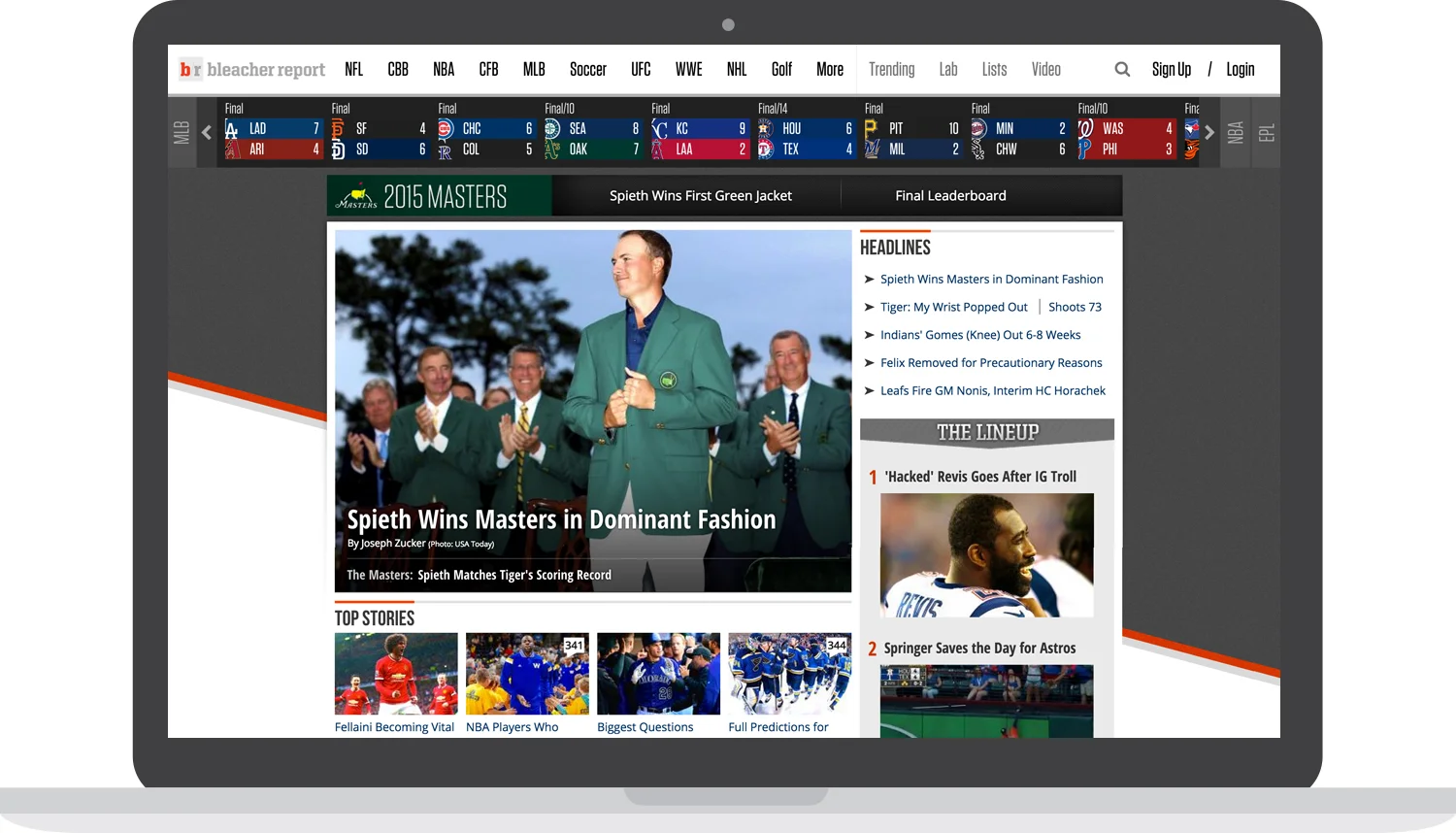Open Springer Saves the Day for Astros story

979,649
